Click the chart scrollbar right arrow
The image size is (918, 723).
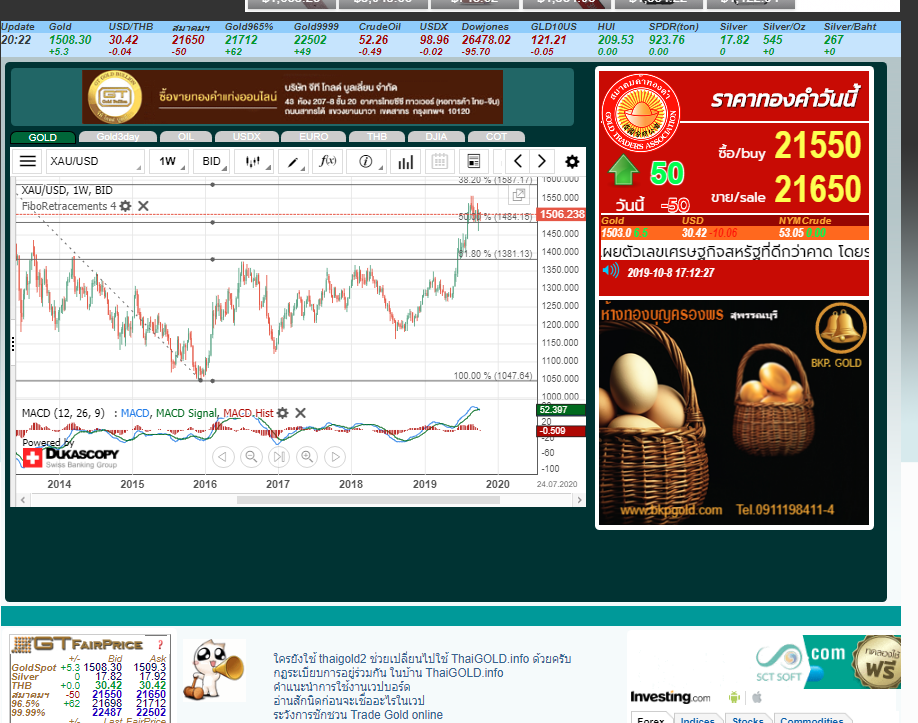click(x=580, y=500)
